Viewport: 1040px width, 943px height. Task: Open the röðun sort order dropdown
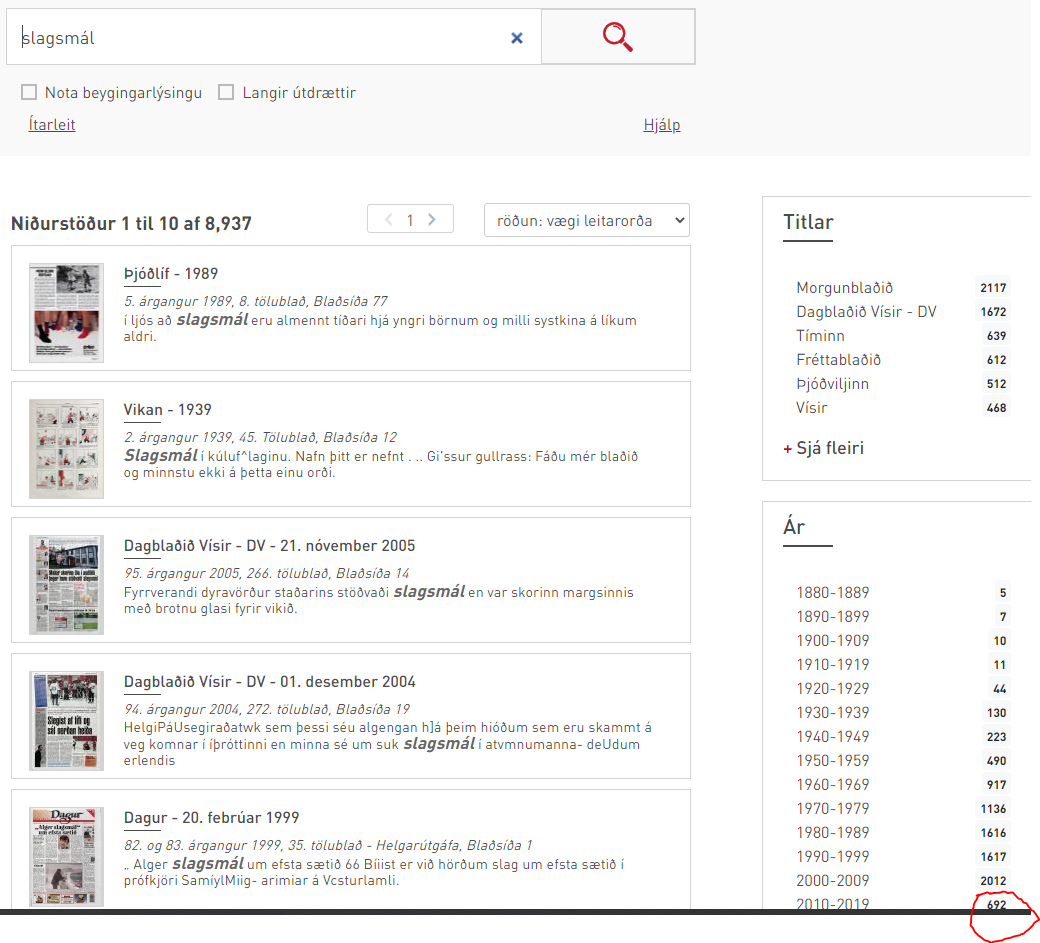[586, 220]
